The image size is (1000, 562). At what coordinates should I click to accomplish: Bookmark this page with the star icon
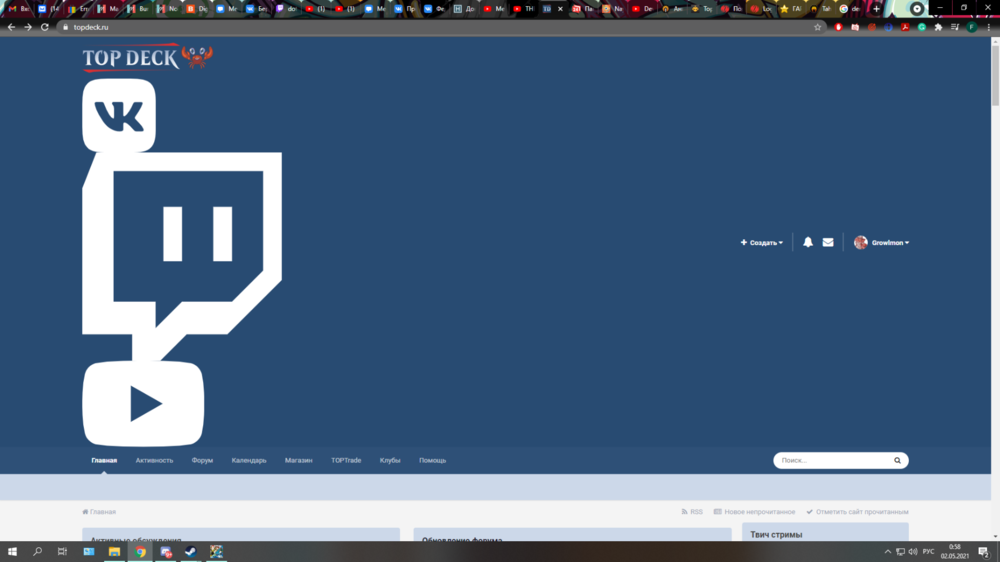coord(818,27)
